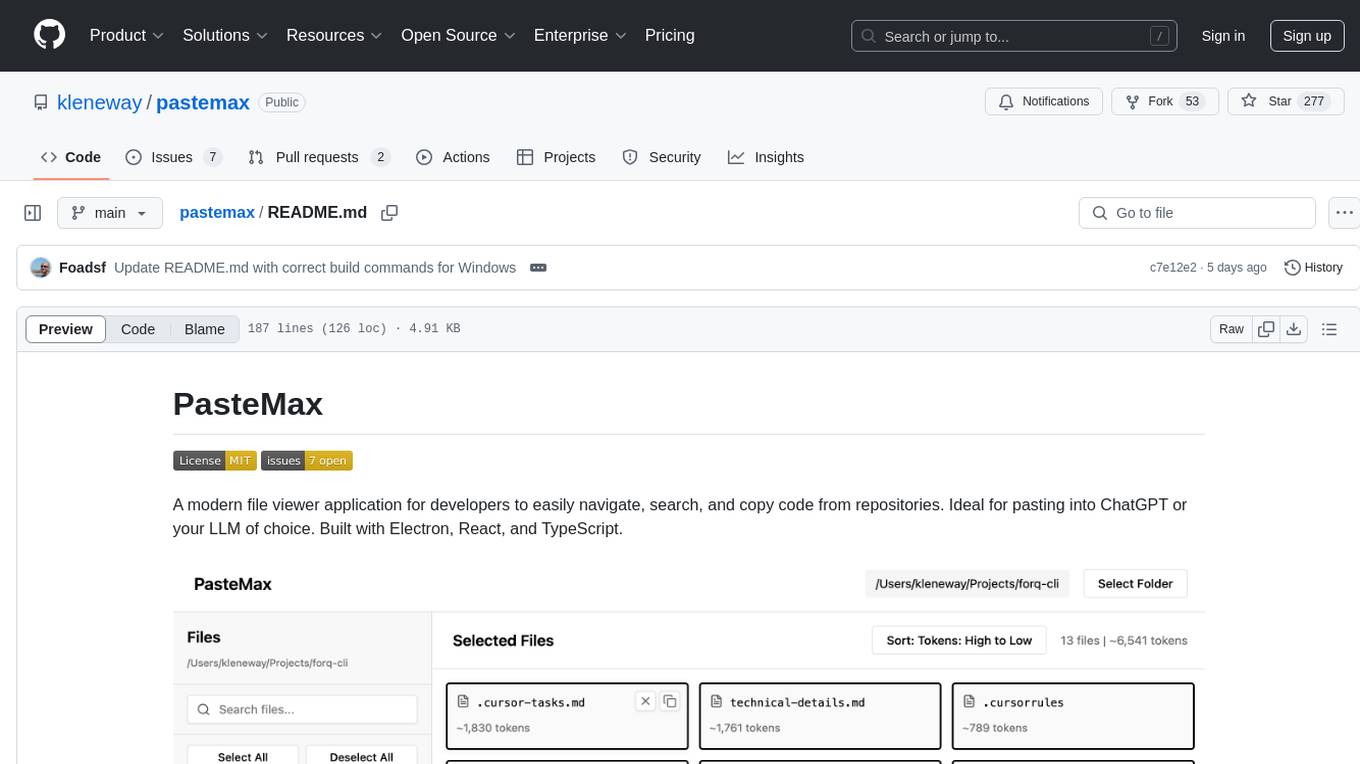Click the Fork count 53

pyautogui.click(x=1192, y=102)
